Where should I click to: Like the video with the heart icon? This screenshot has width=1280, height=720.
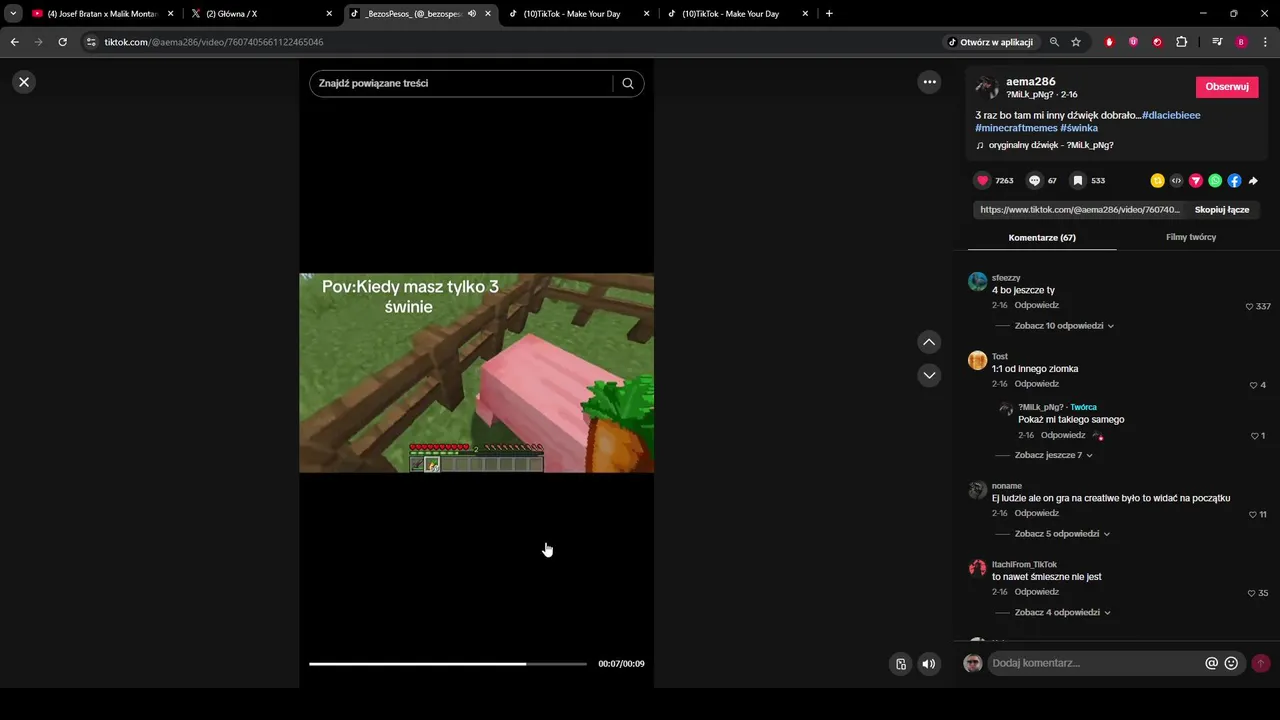[x=982, y=180]
